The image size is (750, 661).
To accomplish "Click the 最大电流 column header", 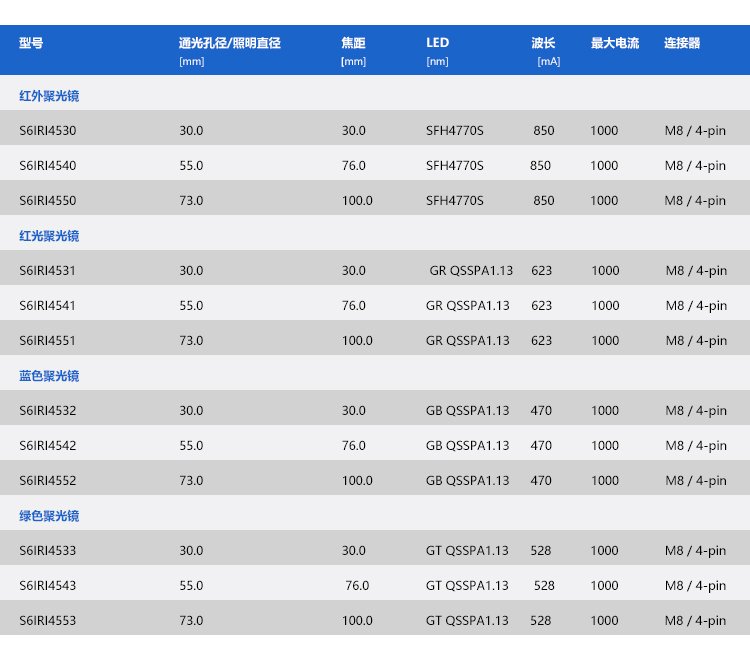I will (x=615, y=43).
